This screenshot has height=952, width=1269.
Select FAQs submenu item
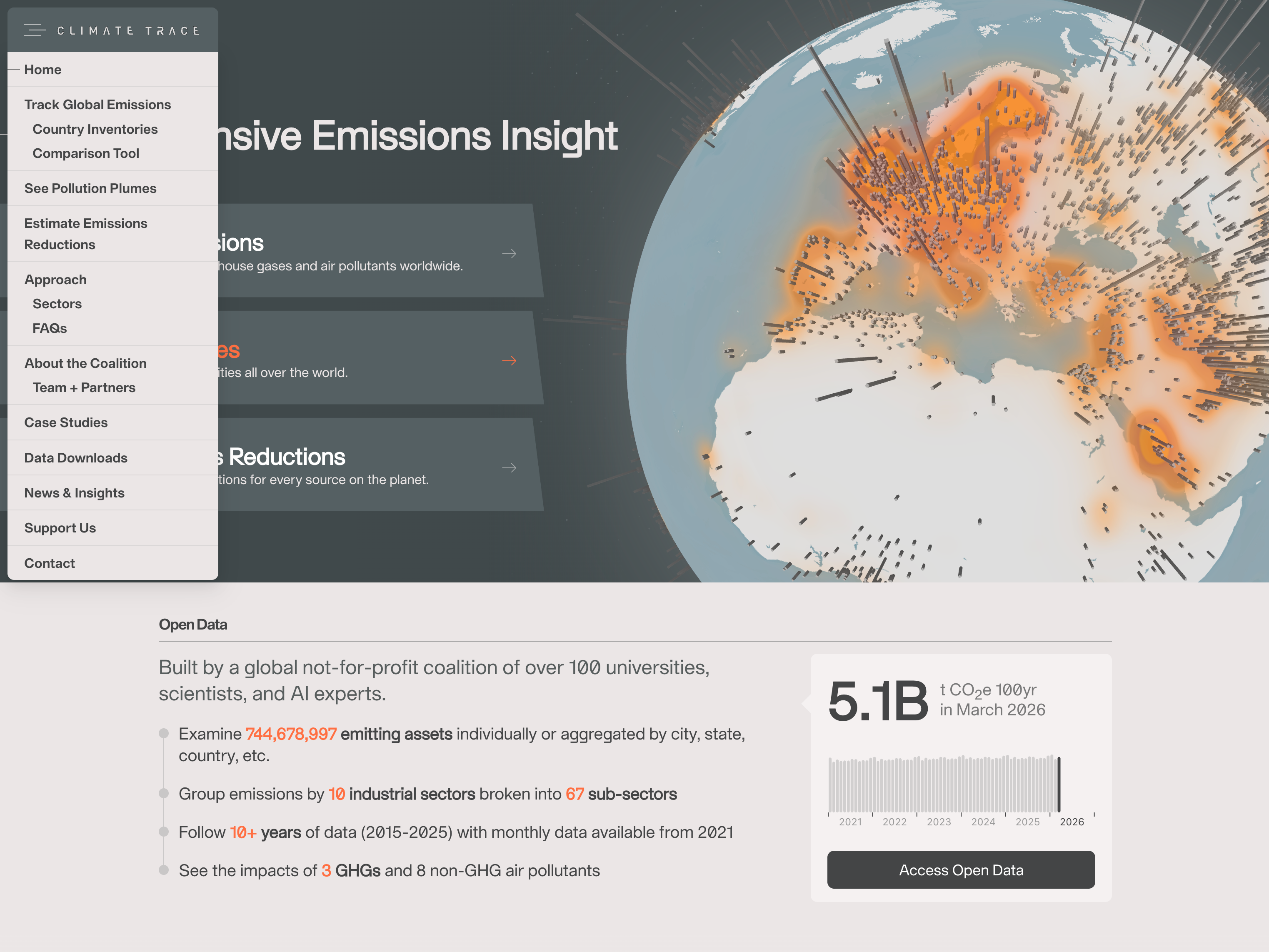click(x=50, y=328)
